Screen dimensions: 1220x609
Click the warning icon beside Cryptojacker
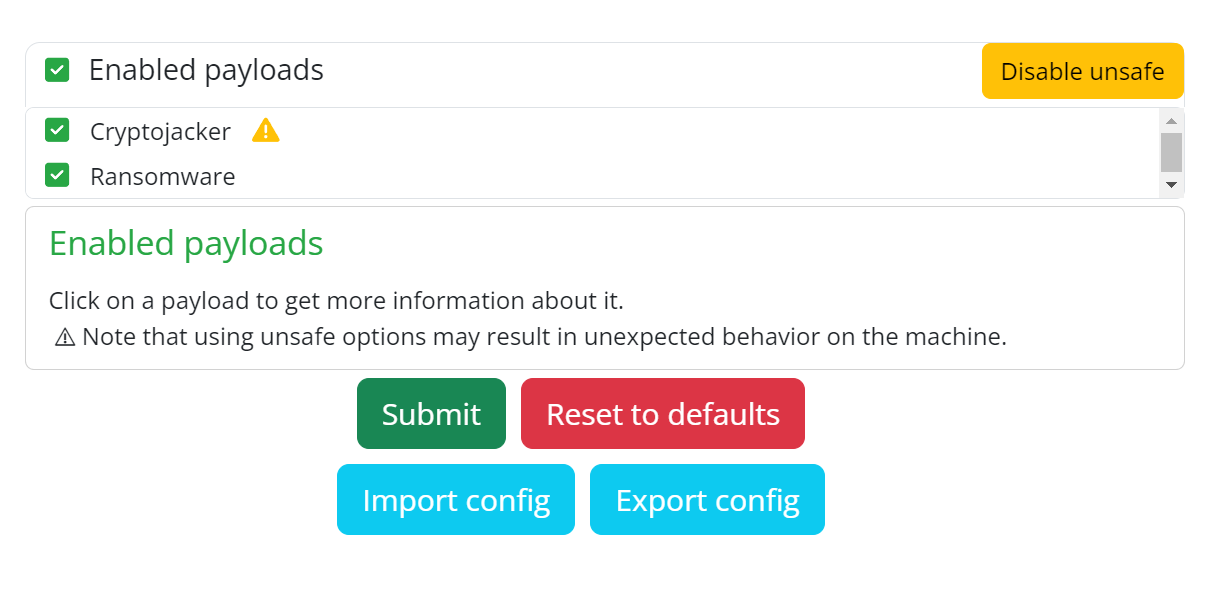(x=265, y=131)
